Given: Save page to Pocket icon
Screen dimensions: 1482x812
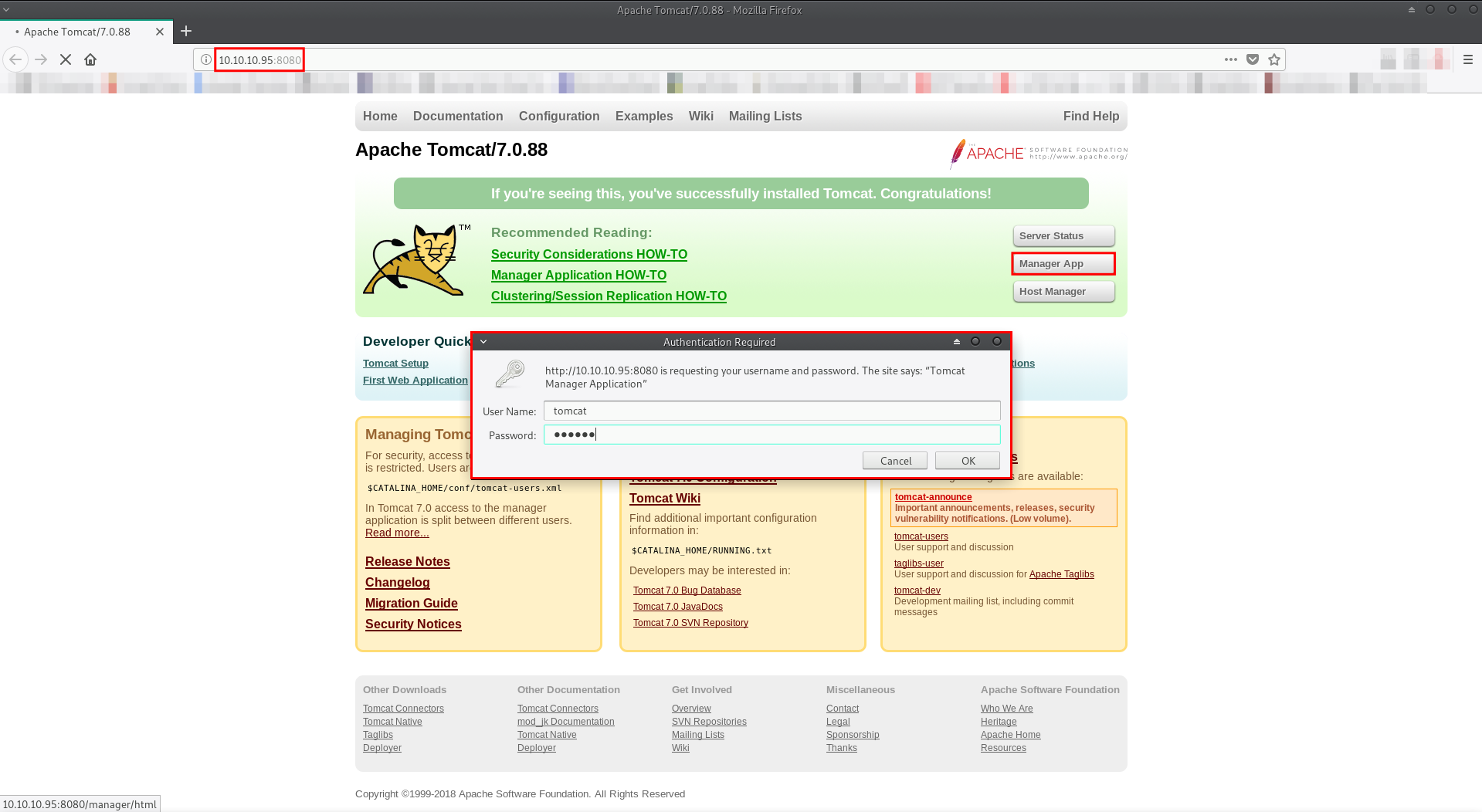Looking at the screenshot, I should 1253,59.
